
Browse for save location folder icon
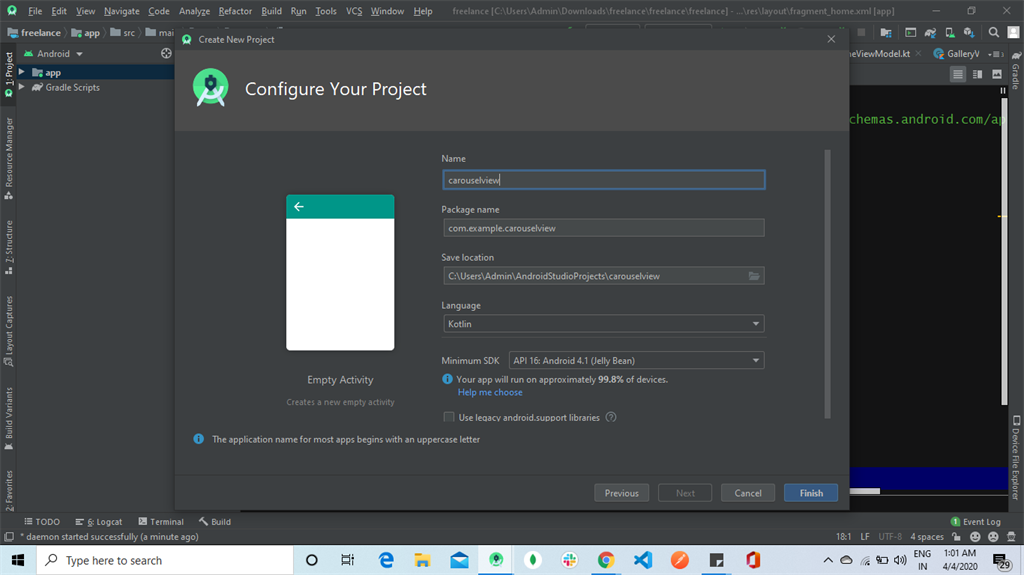tap(754, 276)
